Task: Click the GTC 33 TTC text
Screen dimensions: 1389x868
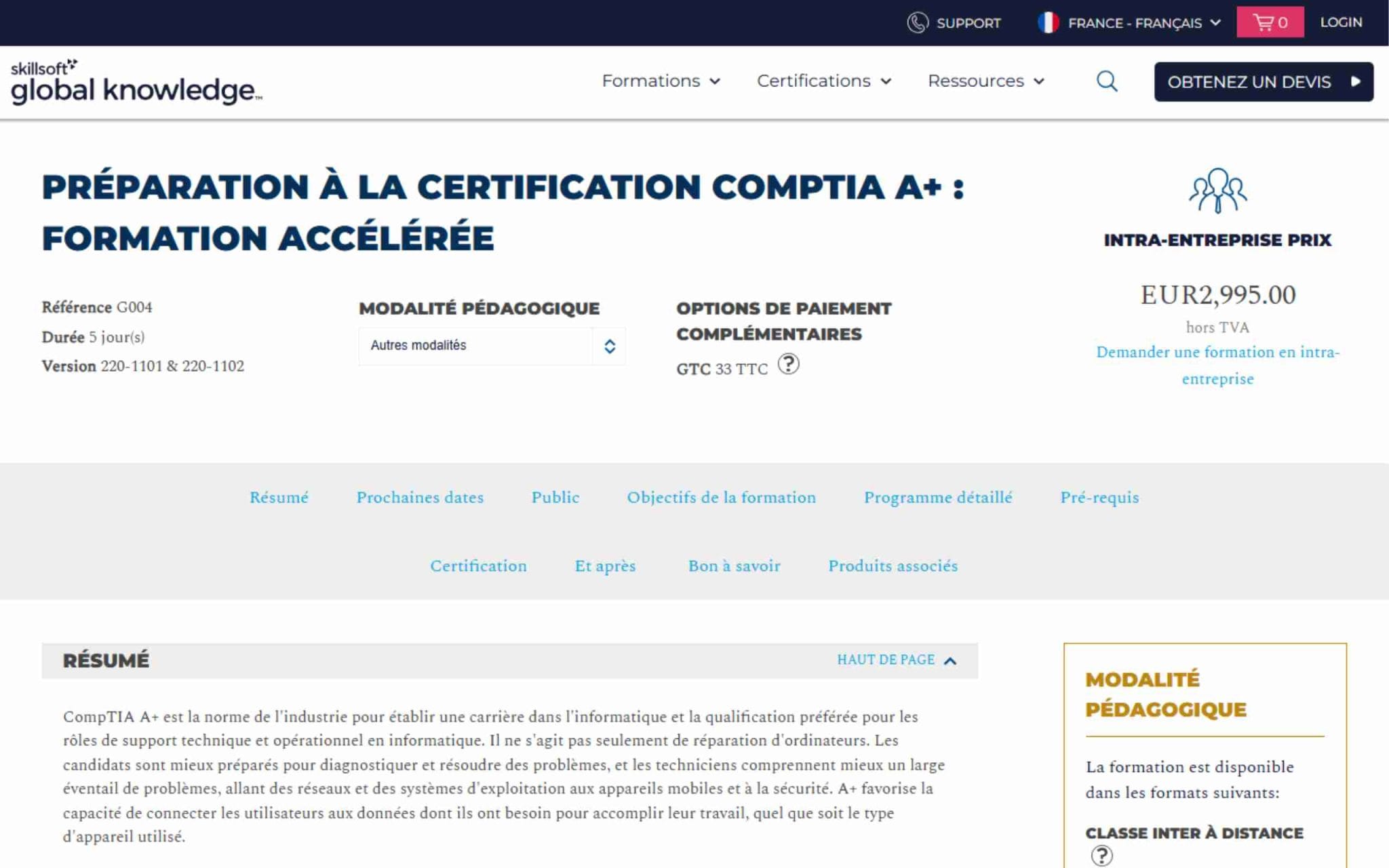Action: (x=722, y=369)
